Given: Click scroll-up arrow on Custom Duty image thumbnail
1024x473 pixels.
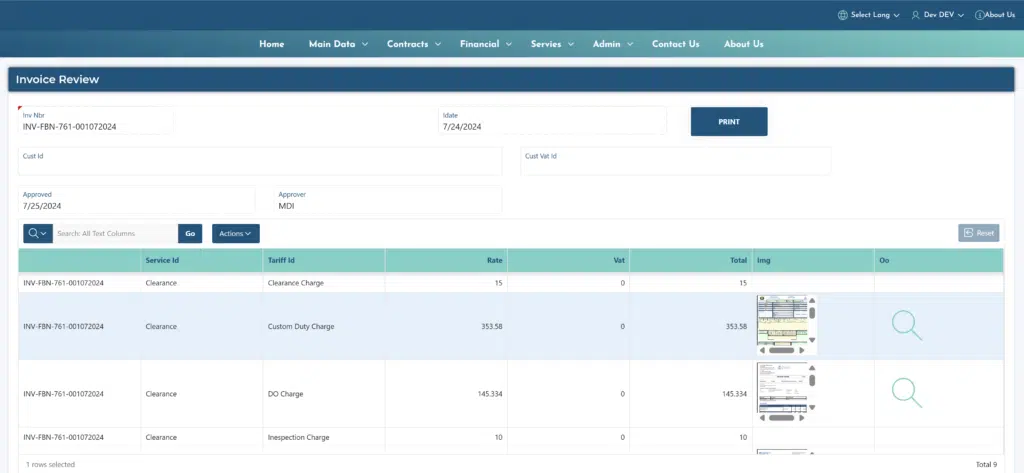Looking at the screenshot, I should click(812, 301).
